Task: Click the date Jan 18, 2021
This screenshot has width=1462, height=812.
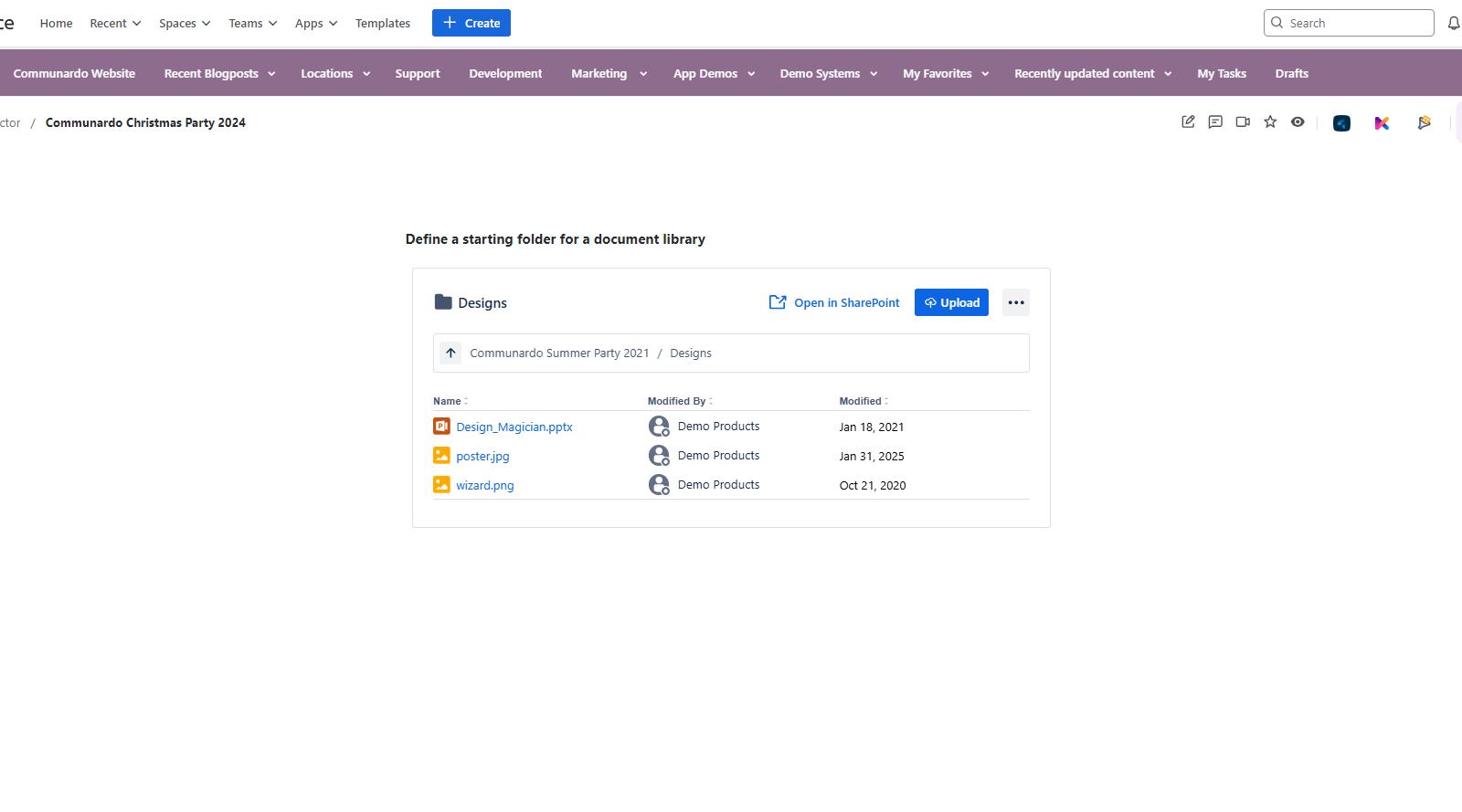Action: (872, 427)
